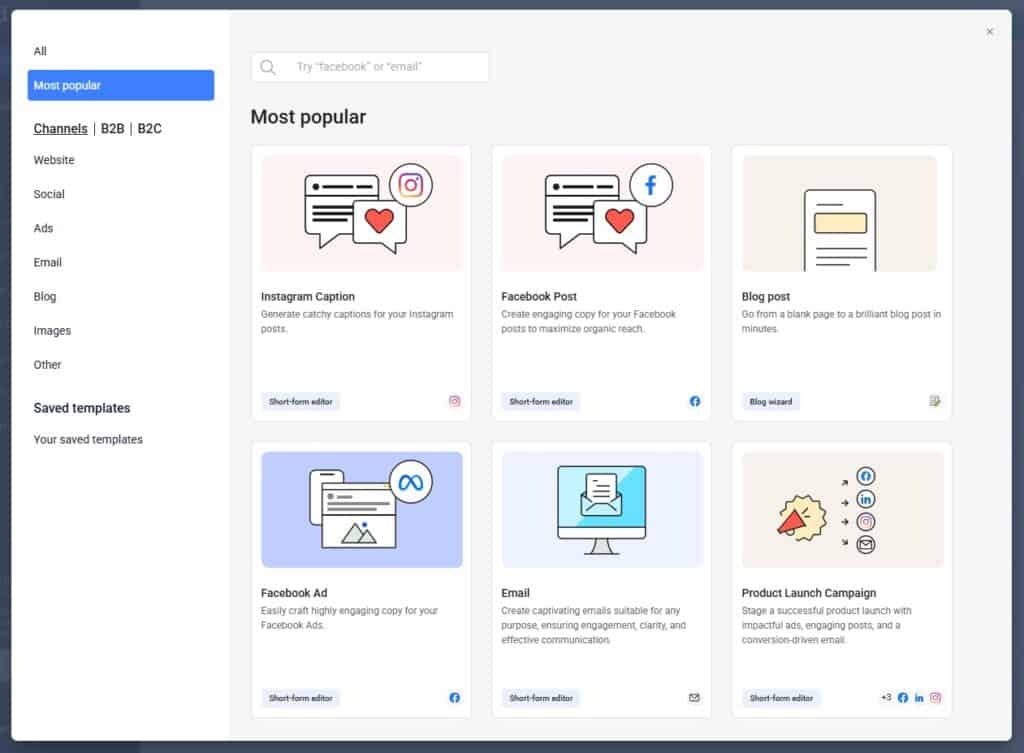The image size is (1024, 753).
Task: Click the search magnifier icon
Action: 268,67
